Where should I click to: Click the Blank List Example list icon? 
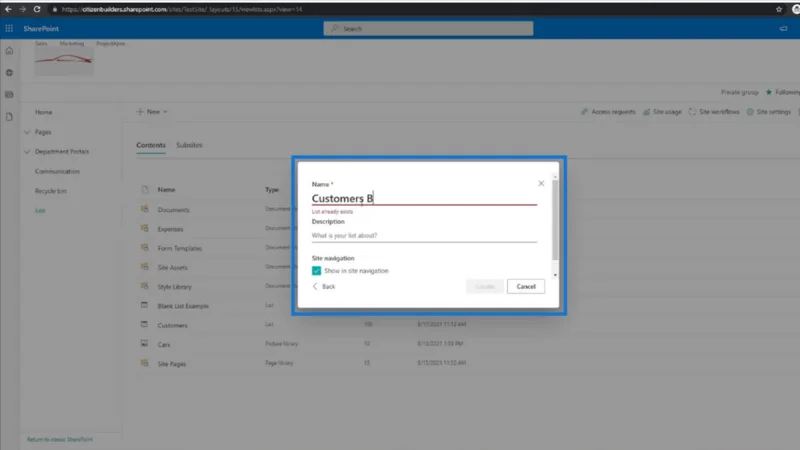click(144, 305)
